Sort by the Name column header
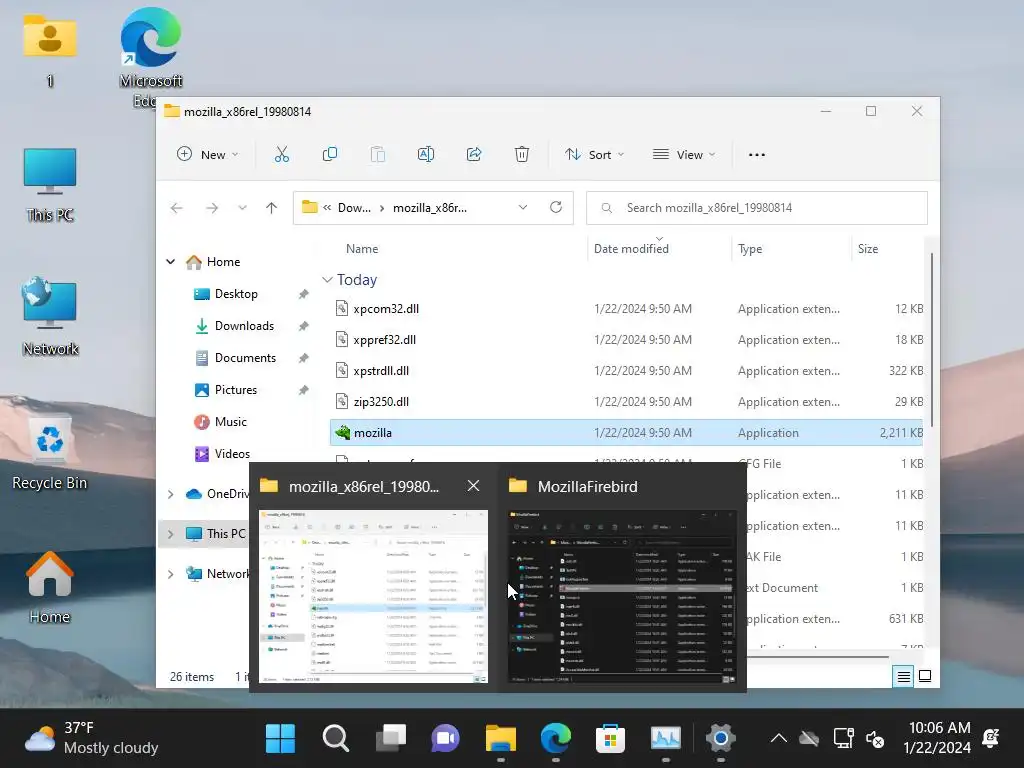Viewport: 1024px width, 768px height. (362, 249)
